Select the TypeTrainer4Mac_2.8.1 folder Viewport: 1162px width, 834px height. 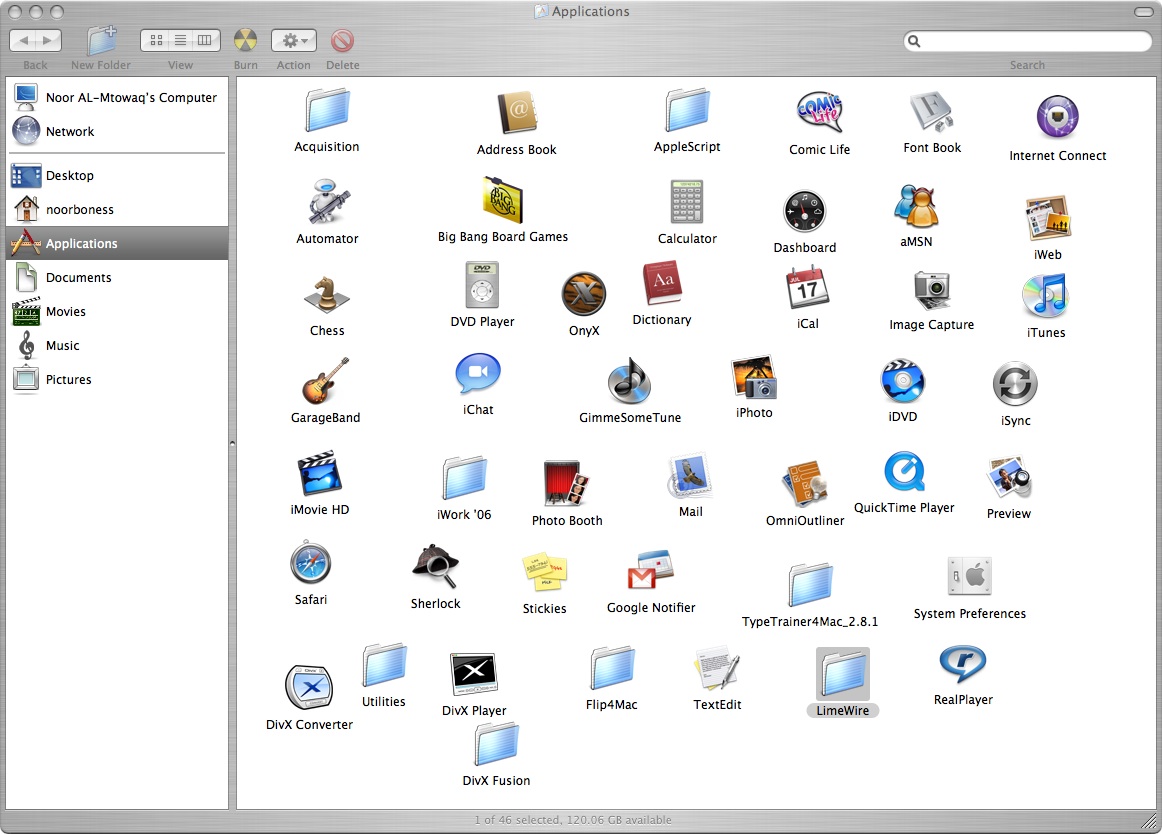810,585
